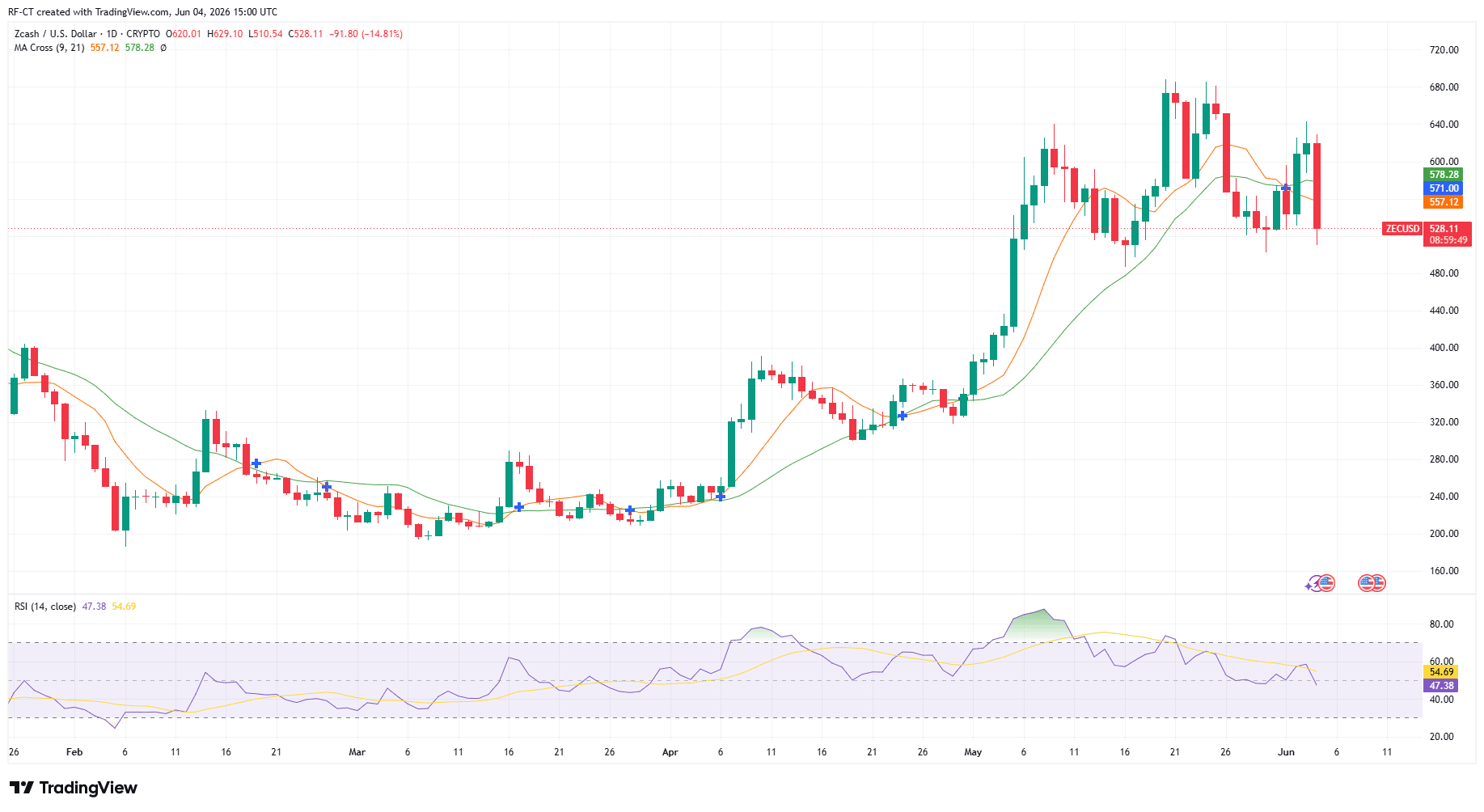The width and height of the screenshot is (1484, 812).
Task: Click the 720.00 price axis tick
Action: tap(1444, 50)
